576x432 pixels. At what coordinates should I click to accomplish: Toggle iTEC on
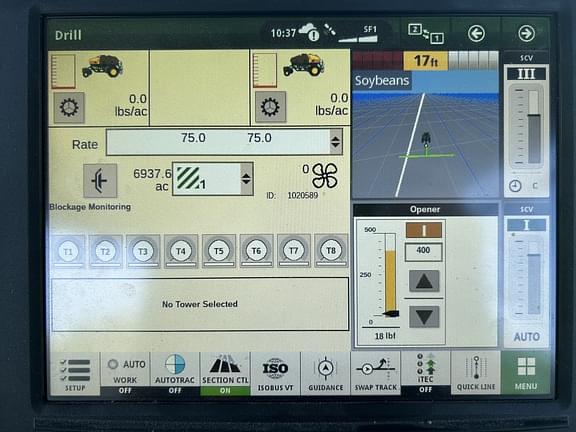click(425, 373)
